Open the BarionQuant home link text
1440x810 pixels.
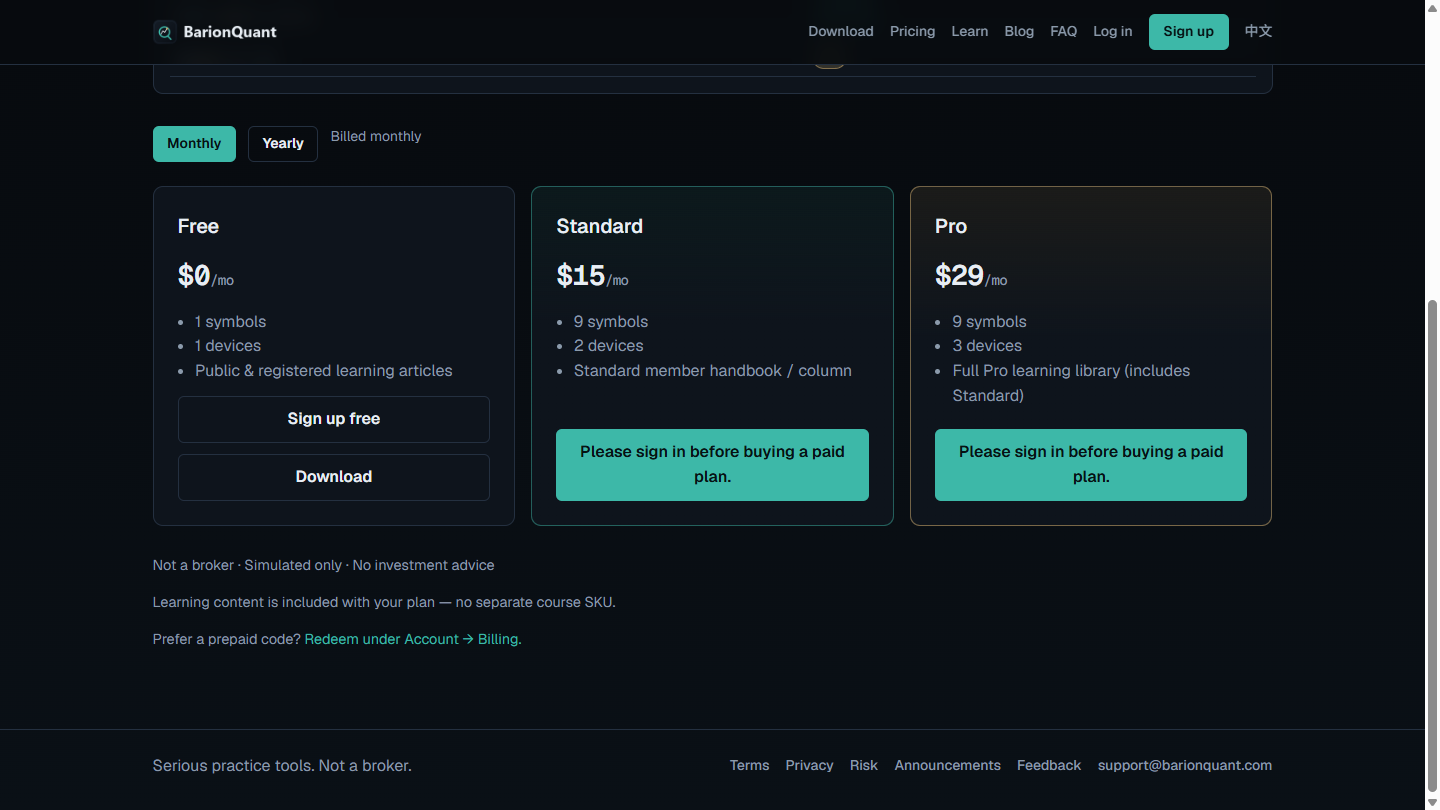click(230, 32)
